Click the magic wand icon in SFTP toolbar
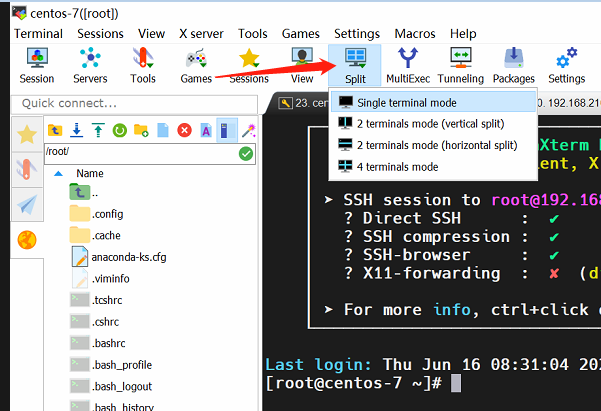The image size is (601, 411). 249,130
